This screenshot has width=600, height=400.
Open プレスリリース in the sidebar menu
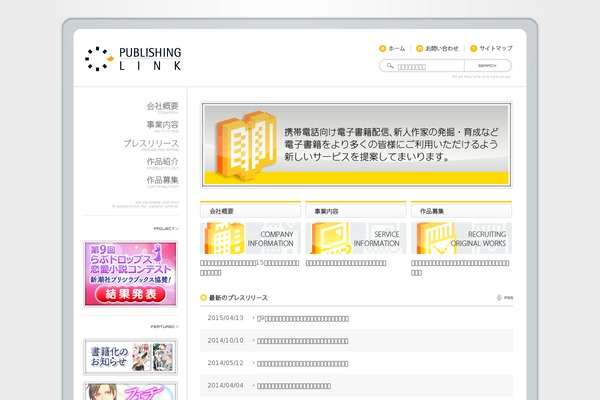tap(151, 145)
